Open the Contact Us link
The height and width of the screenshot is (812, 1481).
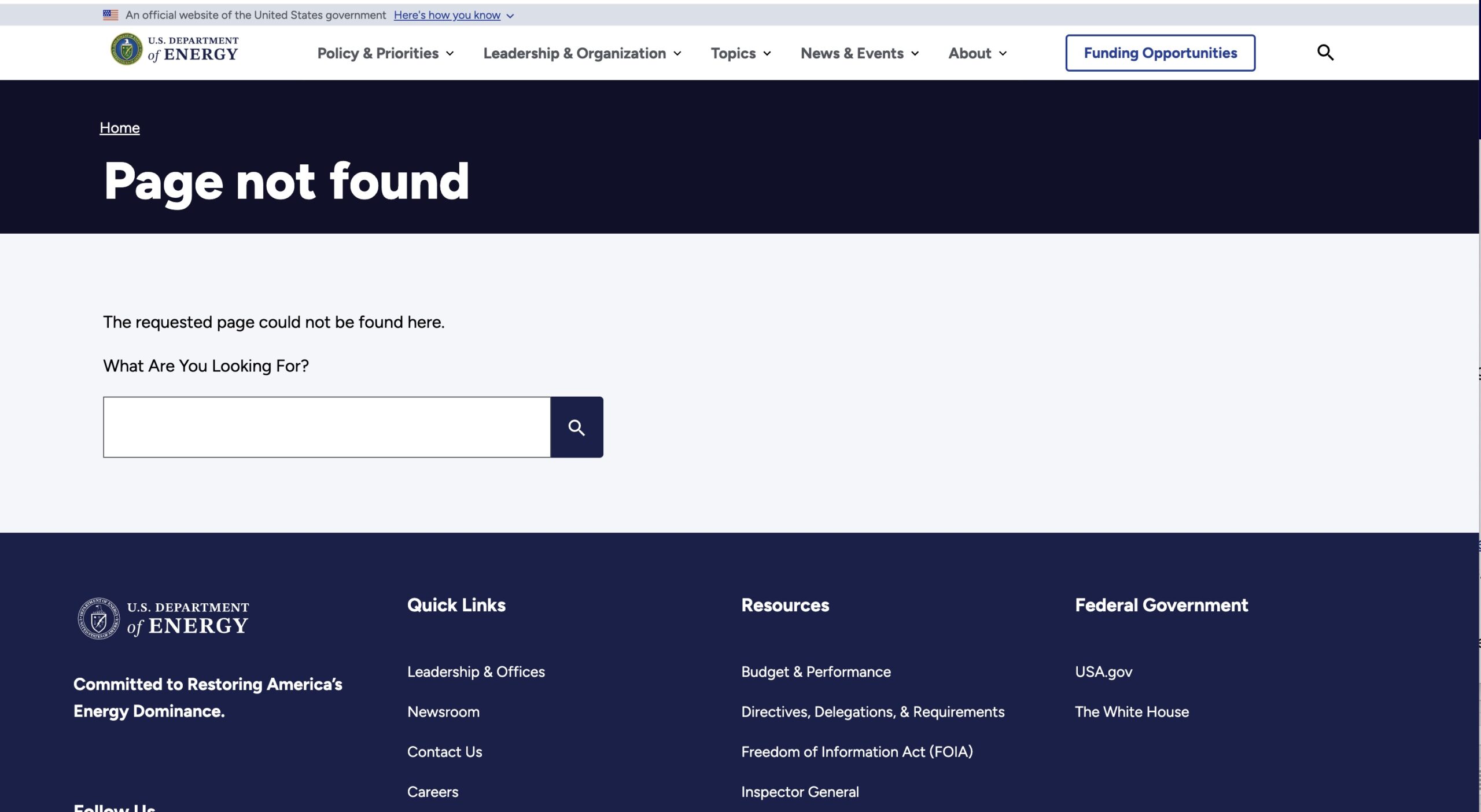(x=445, y=752)
